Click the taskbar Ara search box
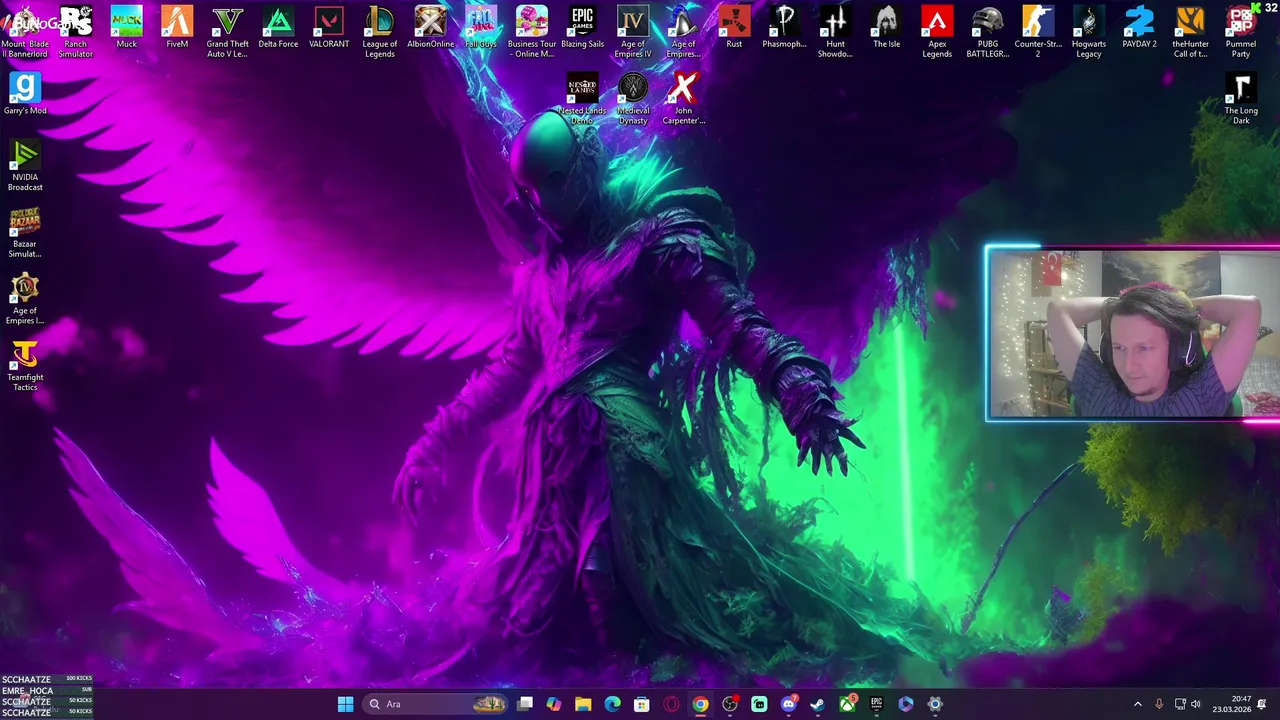This screenshot has height=720, width=1280. coord(435,704)
